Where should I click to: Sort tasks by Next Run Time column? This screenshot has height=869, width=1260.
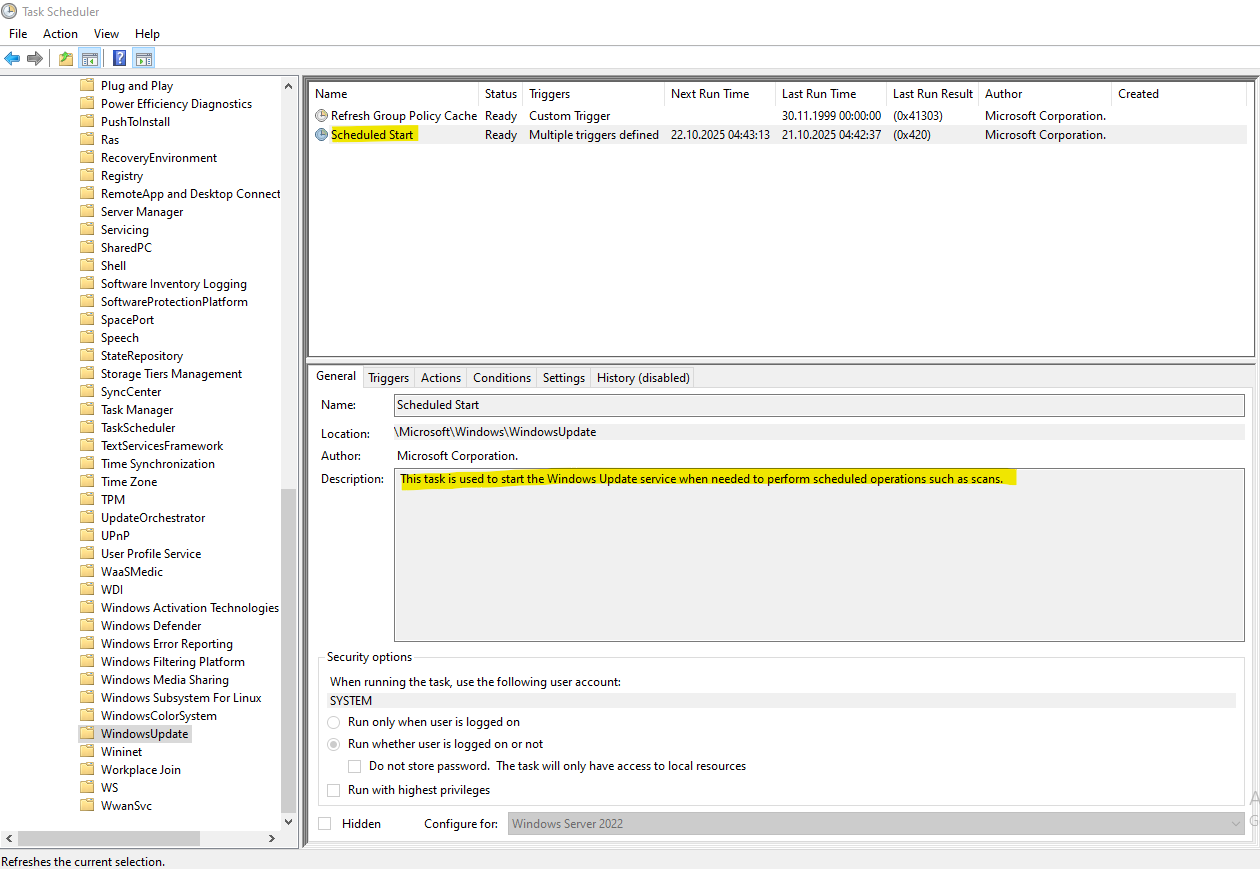[710, 94]
